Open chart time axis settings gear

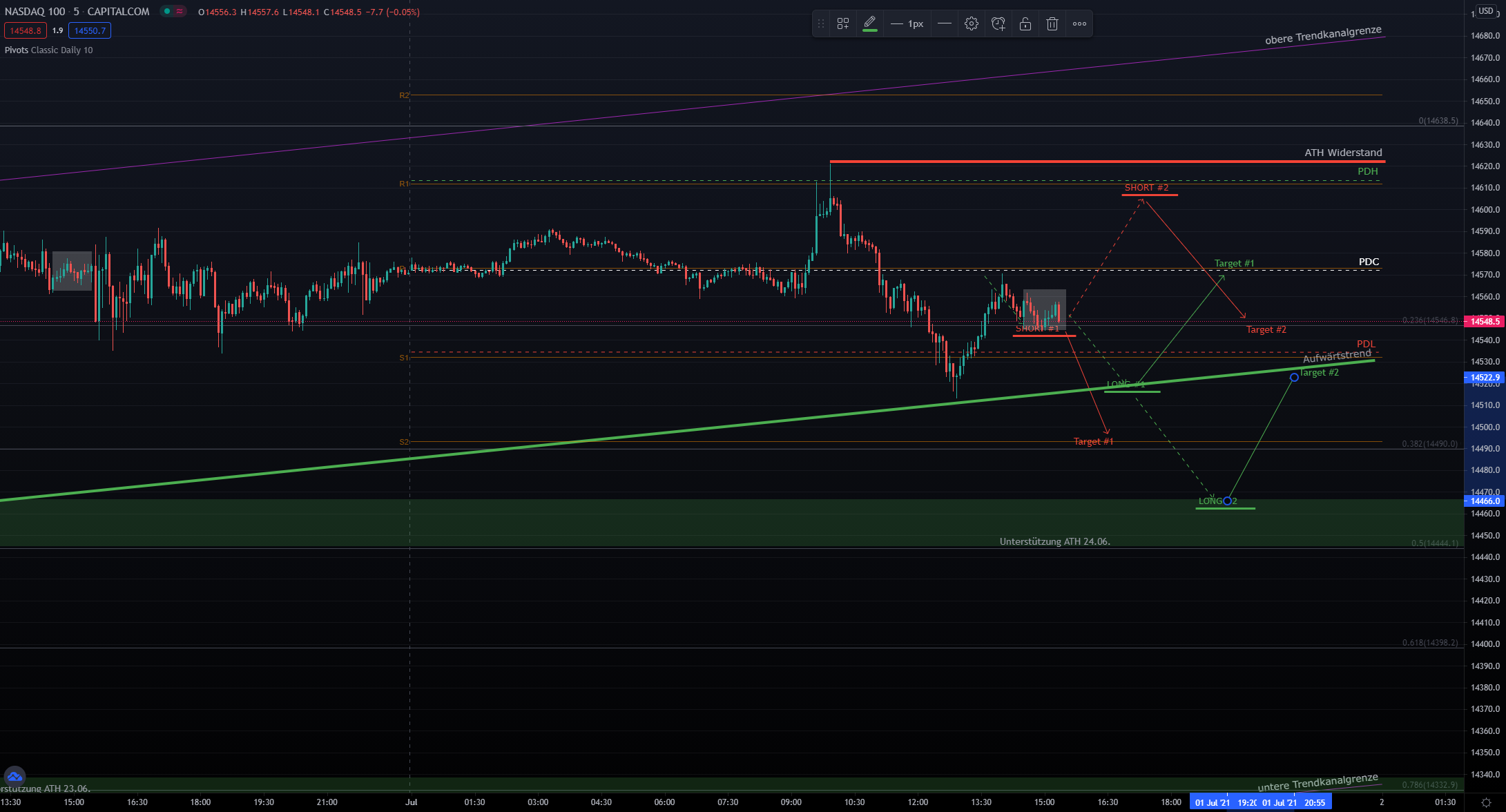coord(1486,802)
